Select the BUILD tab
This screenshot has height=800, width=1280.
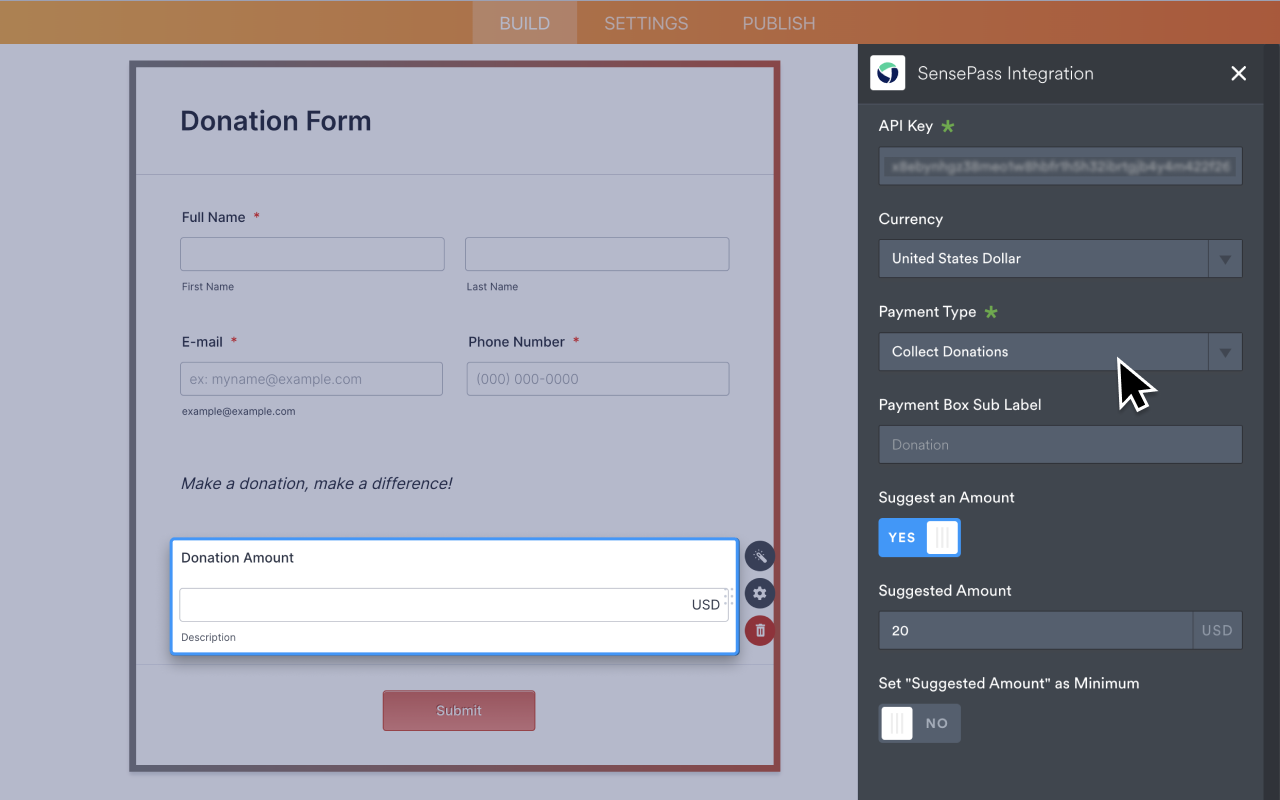524,22
